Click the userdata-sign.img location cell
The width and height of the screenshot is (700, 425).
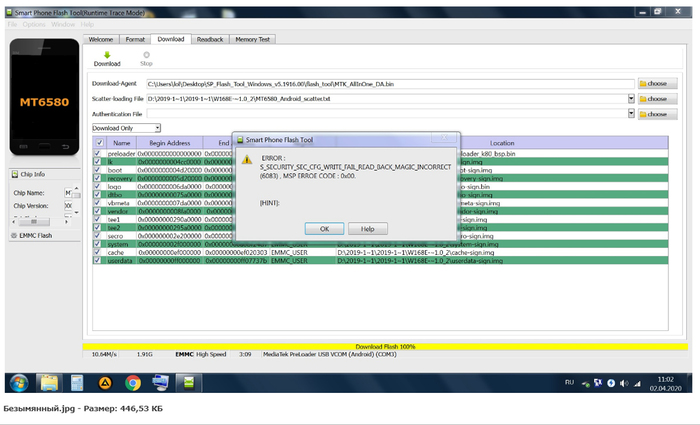pyautogui.click(x=502, y=260)
